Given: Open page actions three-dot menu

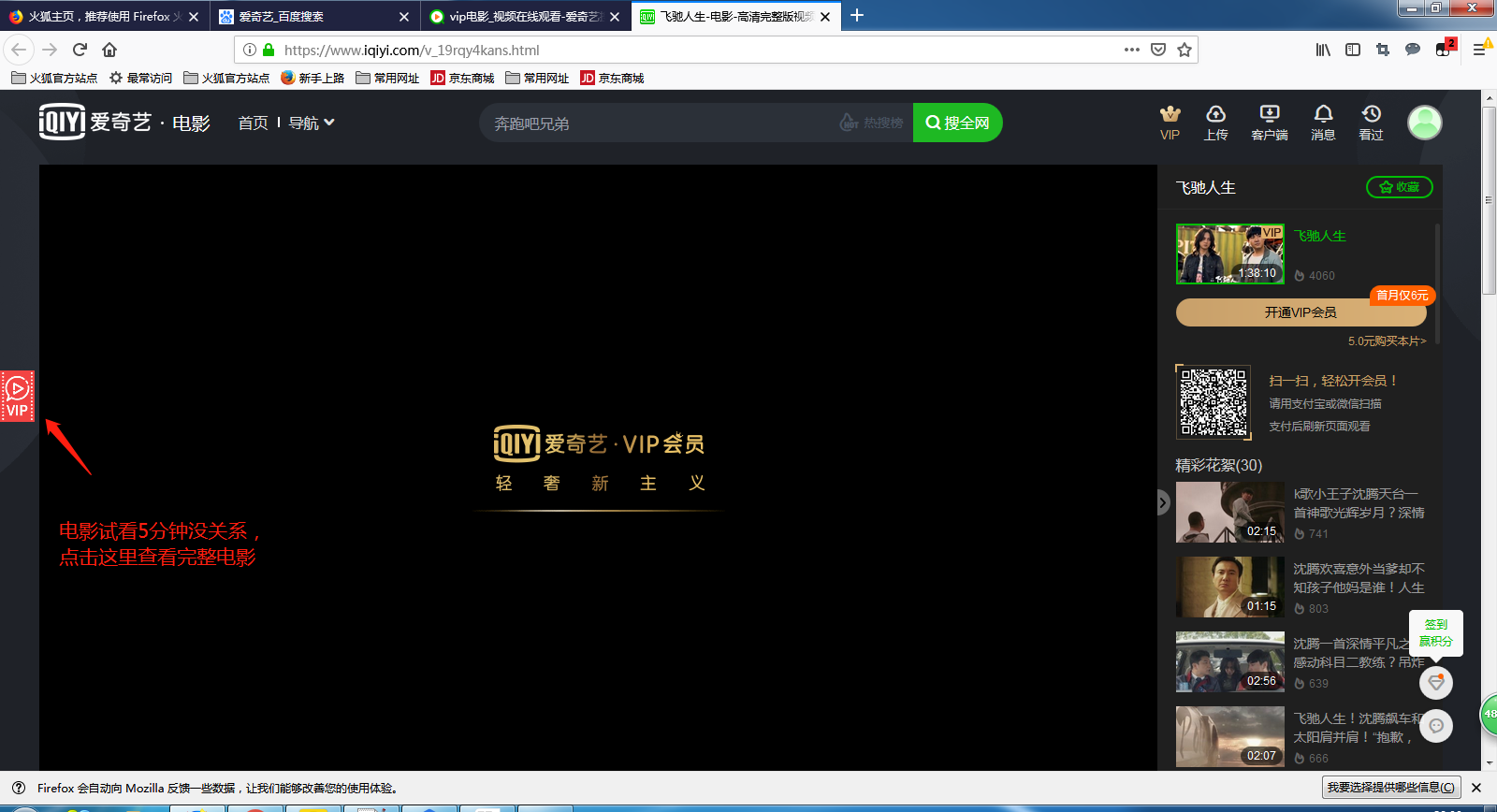Looking at the screenshot, I should [x=1132, y=50].
